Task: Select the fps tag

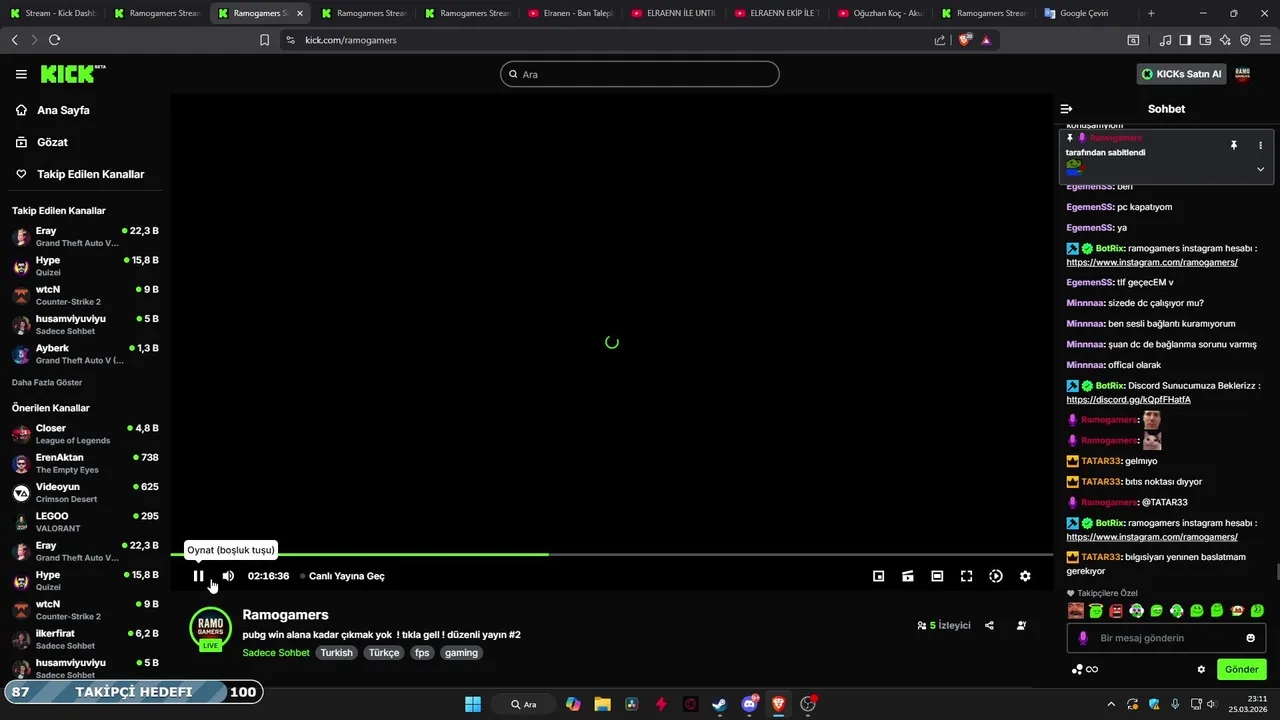Action: click(422, 653)
